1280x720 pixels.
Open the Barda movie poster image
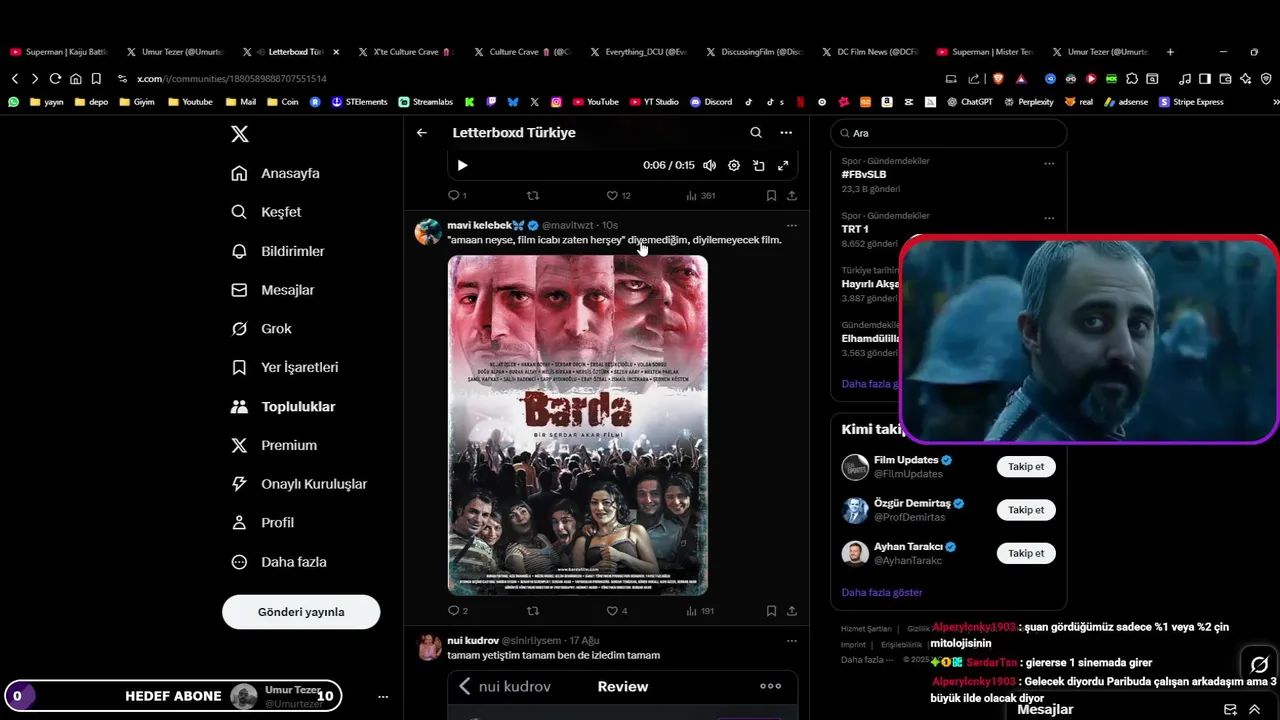tap(577, 425)
